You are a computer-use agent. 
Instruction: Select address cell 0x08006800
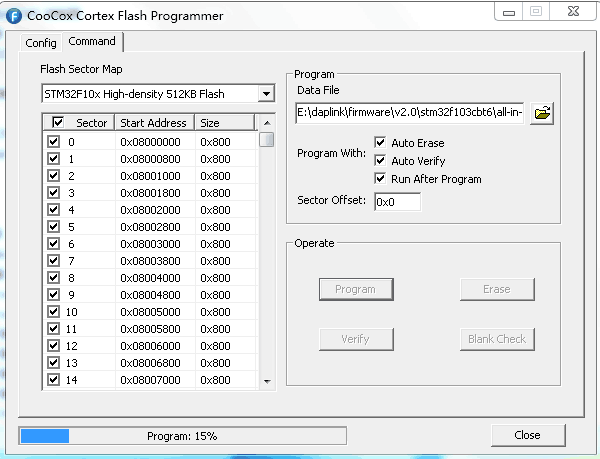[x=150, y=363]
